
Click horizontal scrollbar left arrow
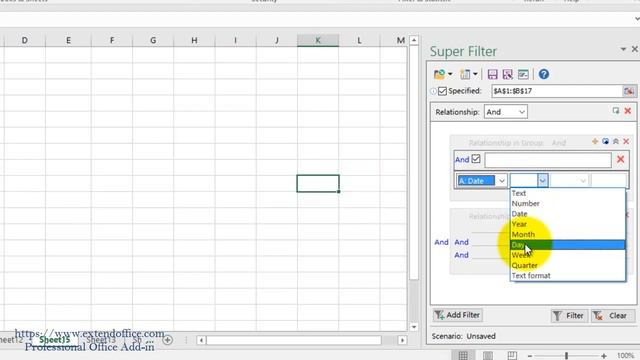point(201,340)
